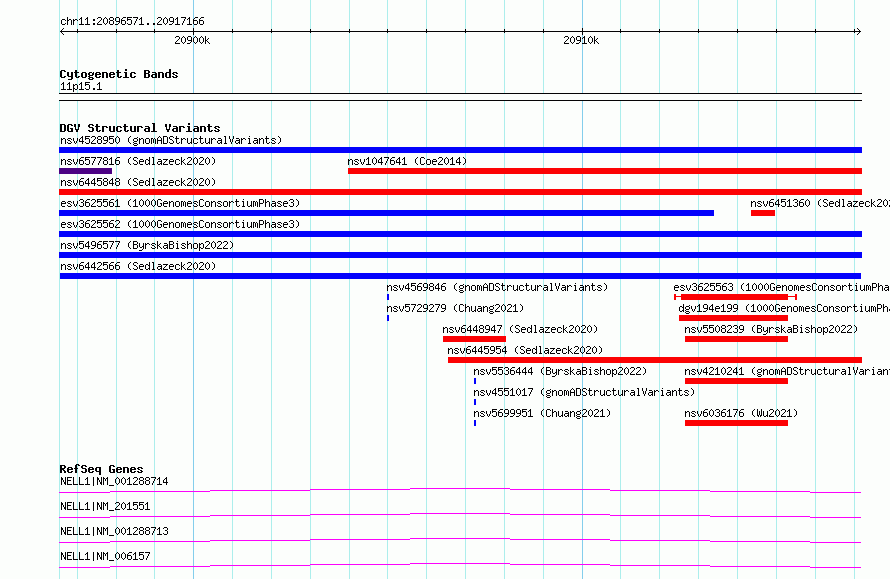Click the tiny blue mark under nsv4551017
Screen dimensions: 890x579
[475, 402]
